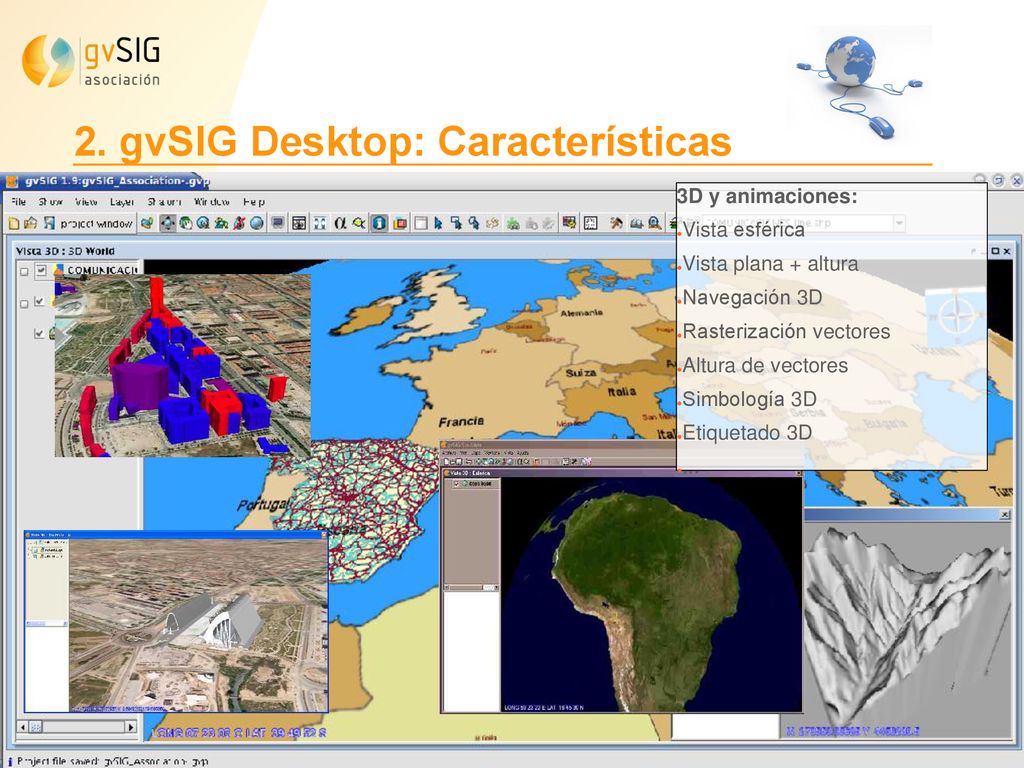Click the gvSIG asociación logo
Image resolution: width=1024 pixels, height=768 pixels.
[x=91, y=61]
